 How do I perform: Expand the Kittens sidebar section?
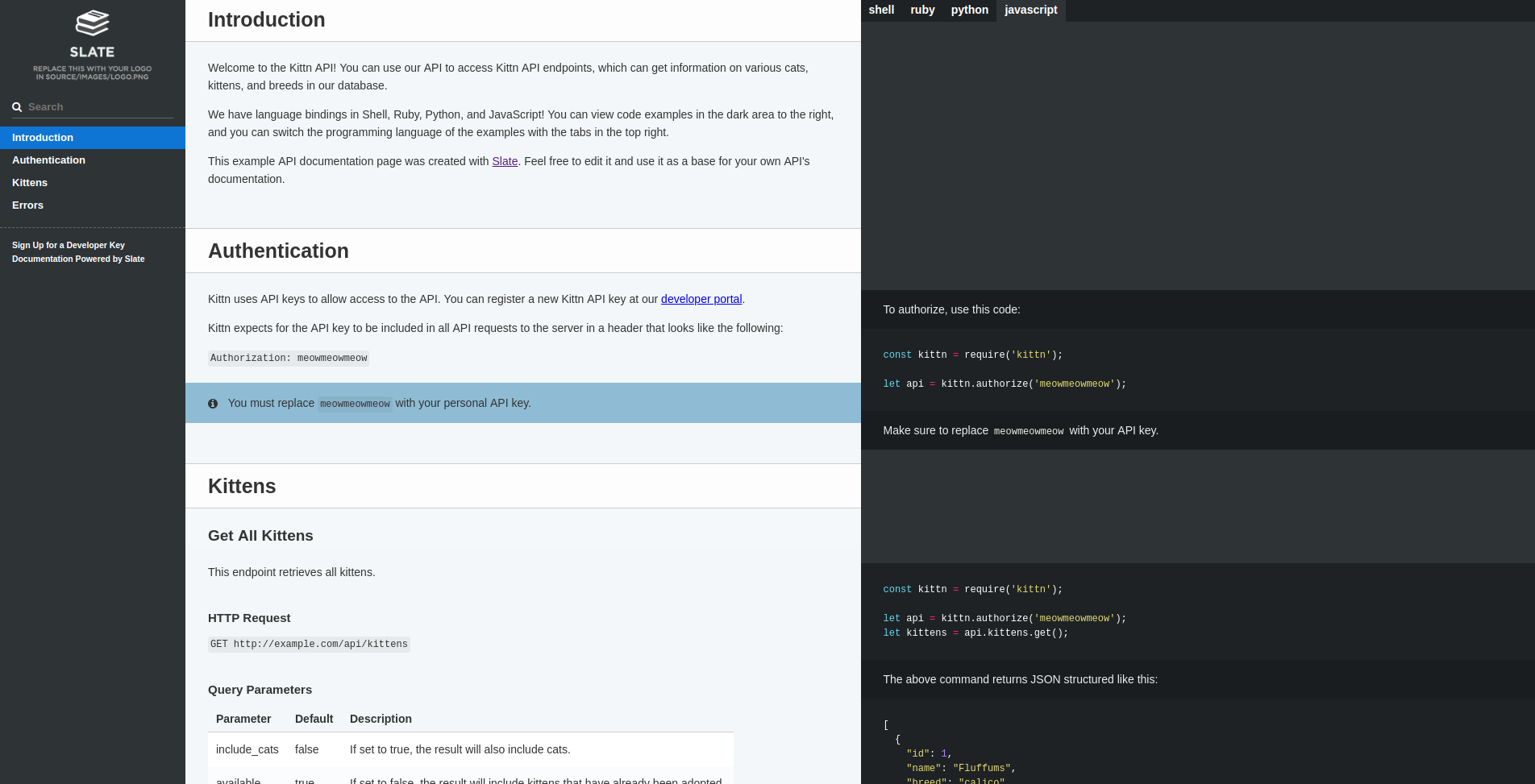click(30, 183)
